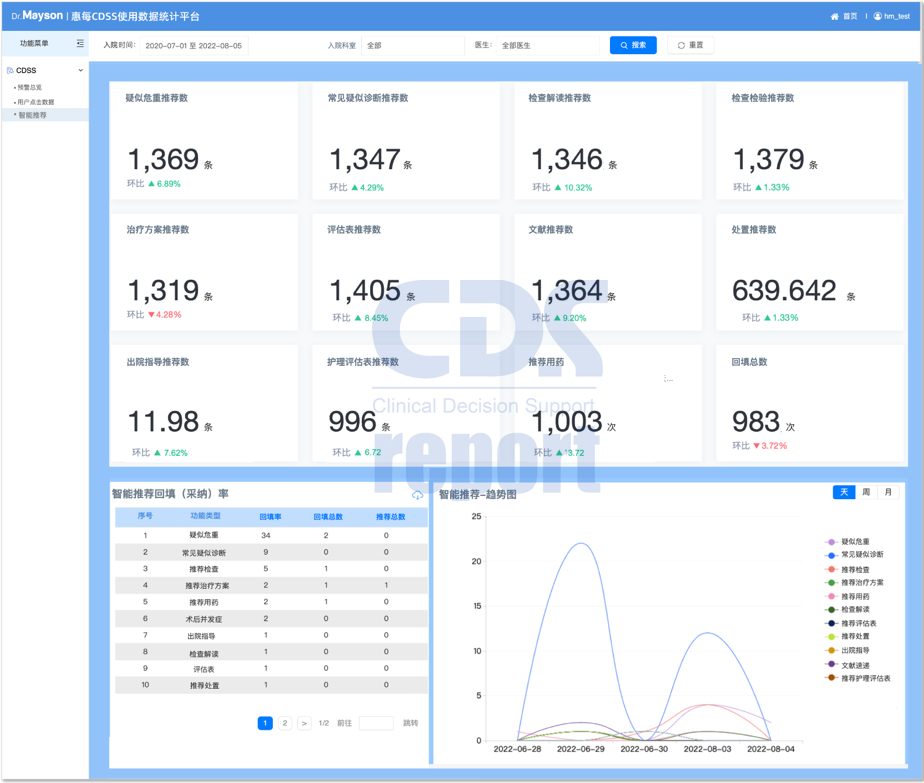Select the 出院指导 table row
Viewport: 924px width, 783px height.
[271, 635]
